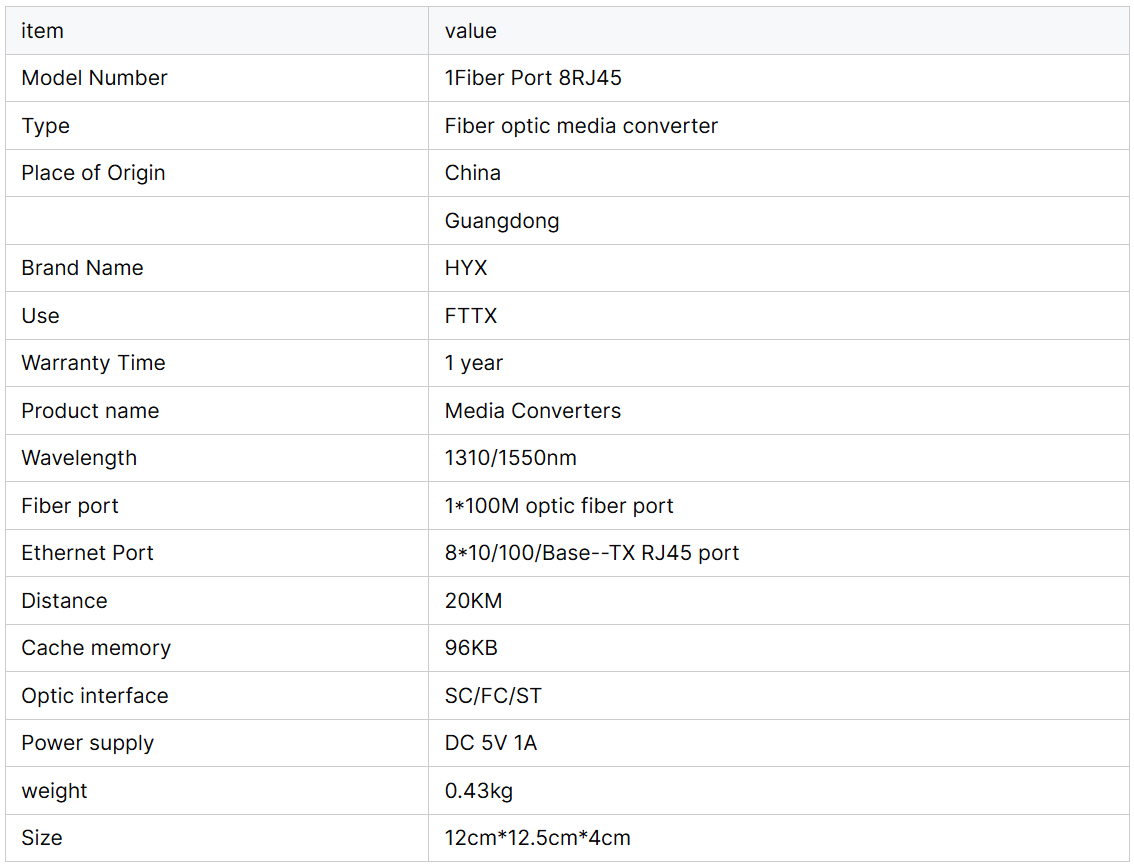Viewport: 1134px width, 866px height.
Task: Click the 'value' column header
Action: 470,31
